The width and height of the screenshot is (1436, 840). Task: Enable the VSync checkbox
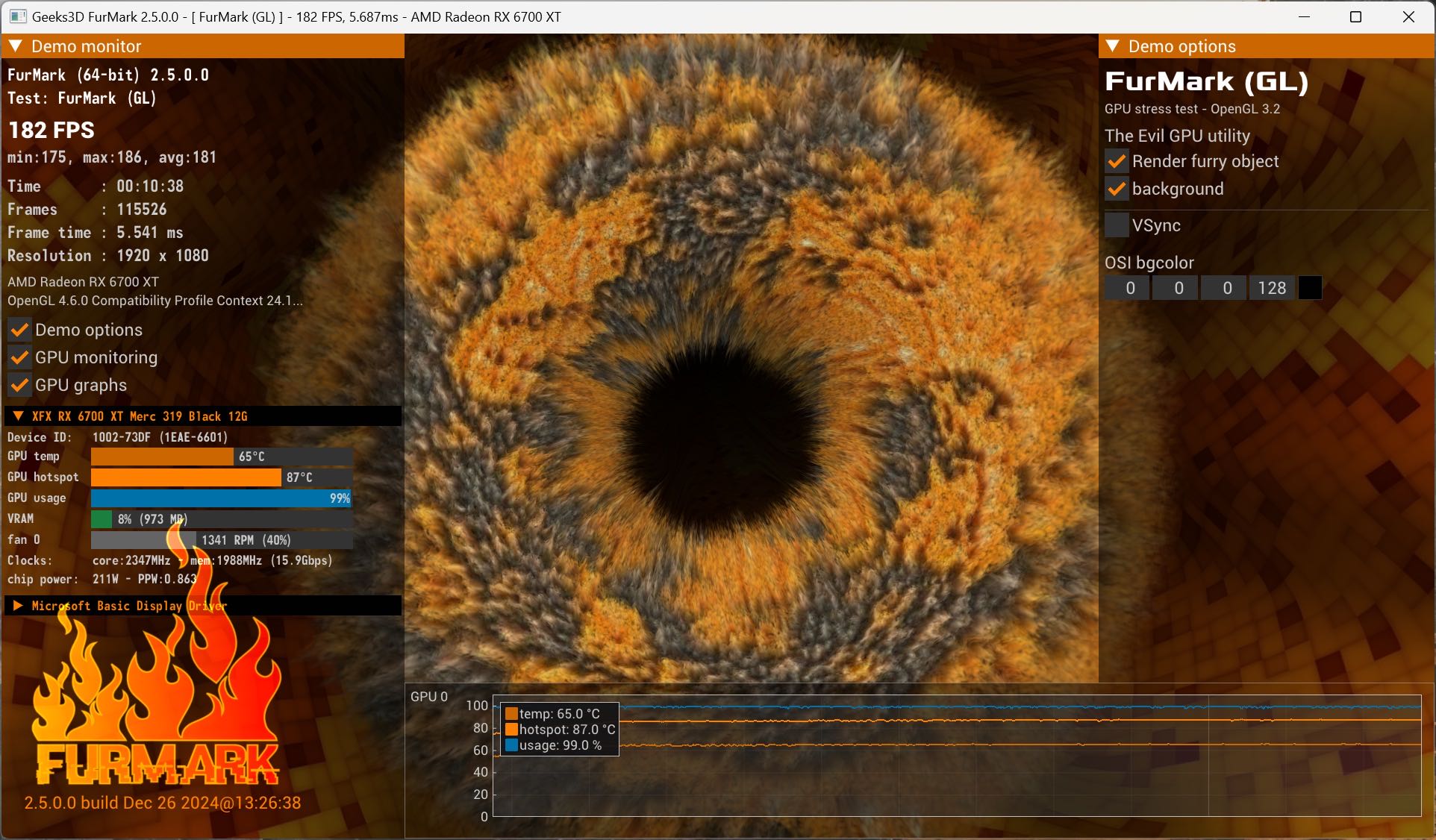tap(1117, 225)
